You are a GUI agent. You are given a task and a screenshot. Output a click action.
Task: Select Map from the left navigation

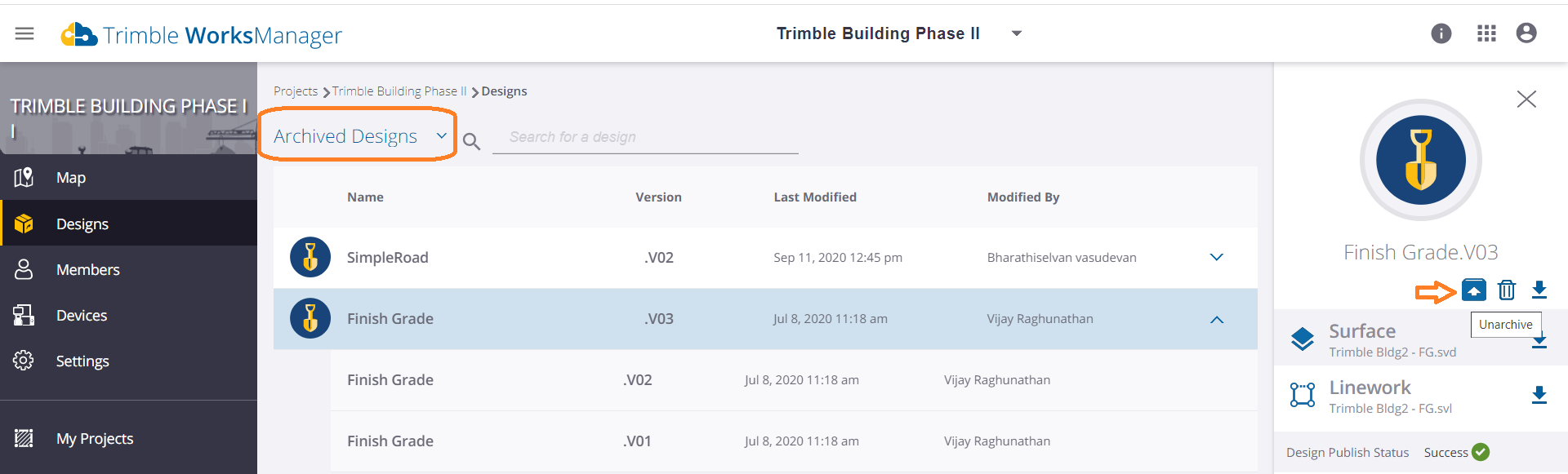70,177
